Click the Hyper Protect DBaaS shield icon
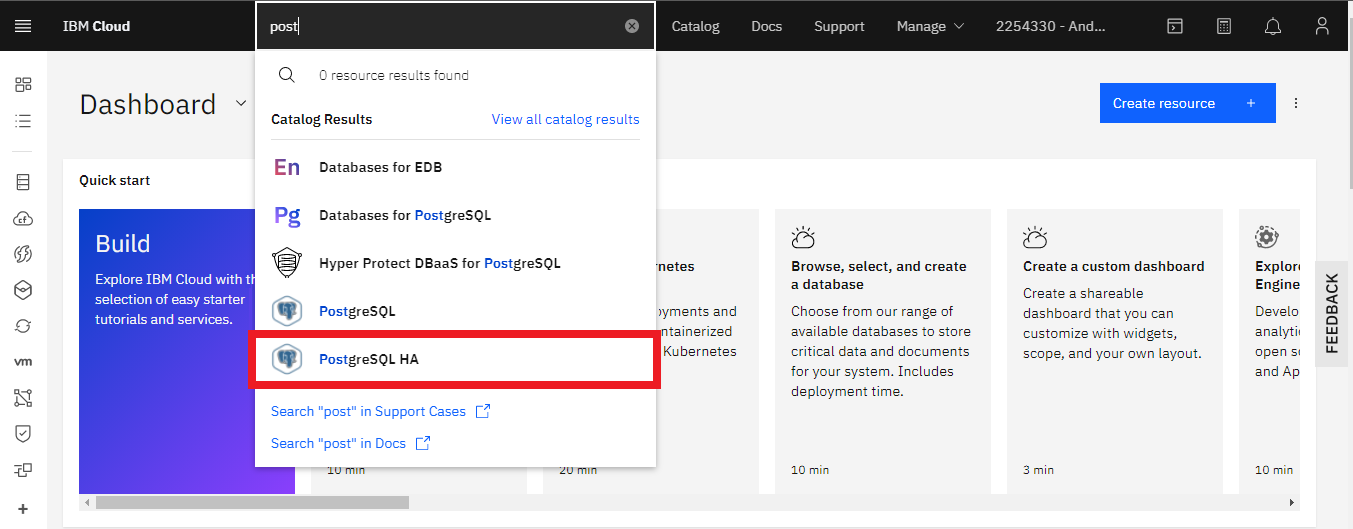Viewport: 1353px width, 529px height. point(287,263)
